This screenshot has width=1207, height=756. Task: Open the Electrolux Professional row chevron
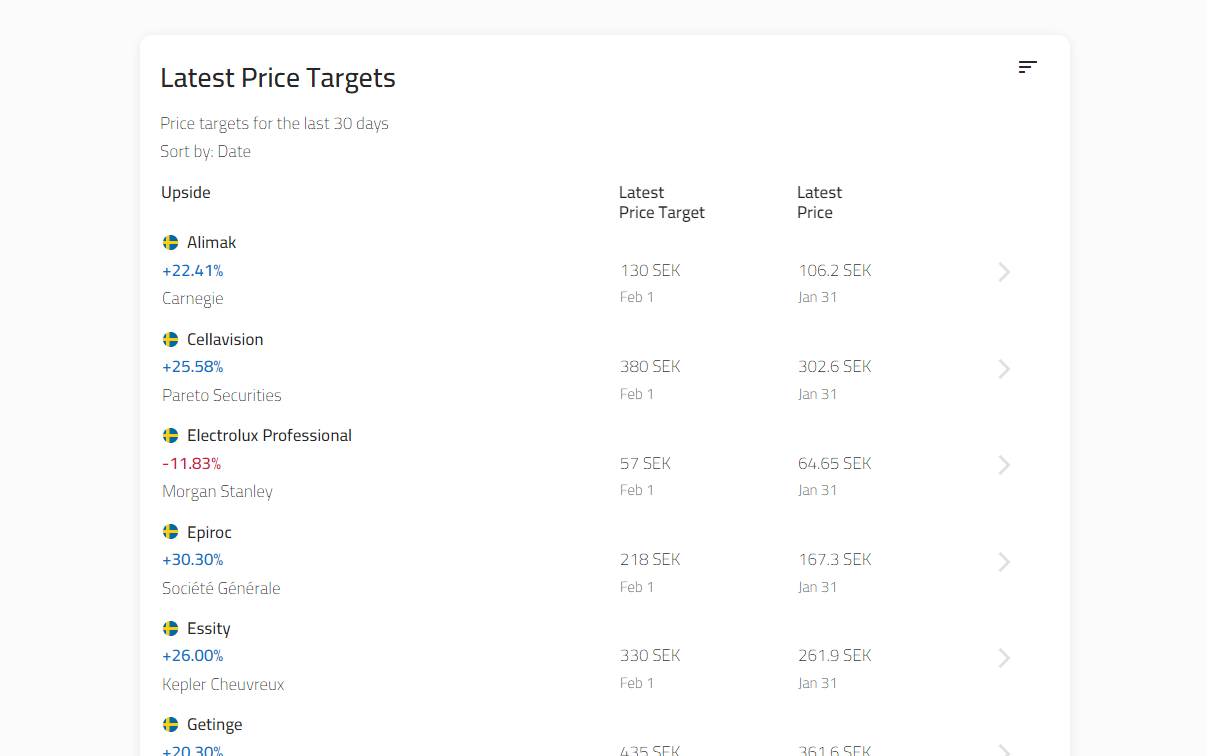[x=1004, y=465]
